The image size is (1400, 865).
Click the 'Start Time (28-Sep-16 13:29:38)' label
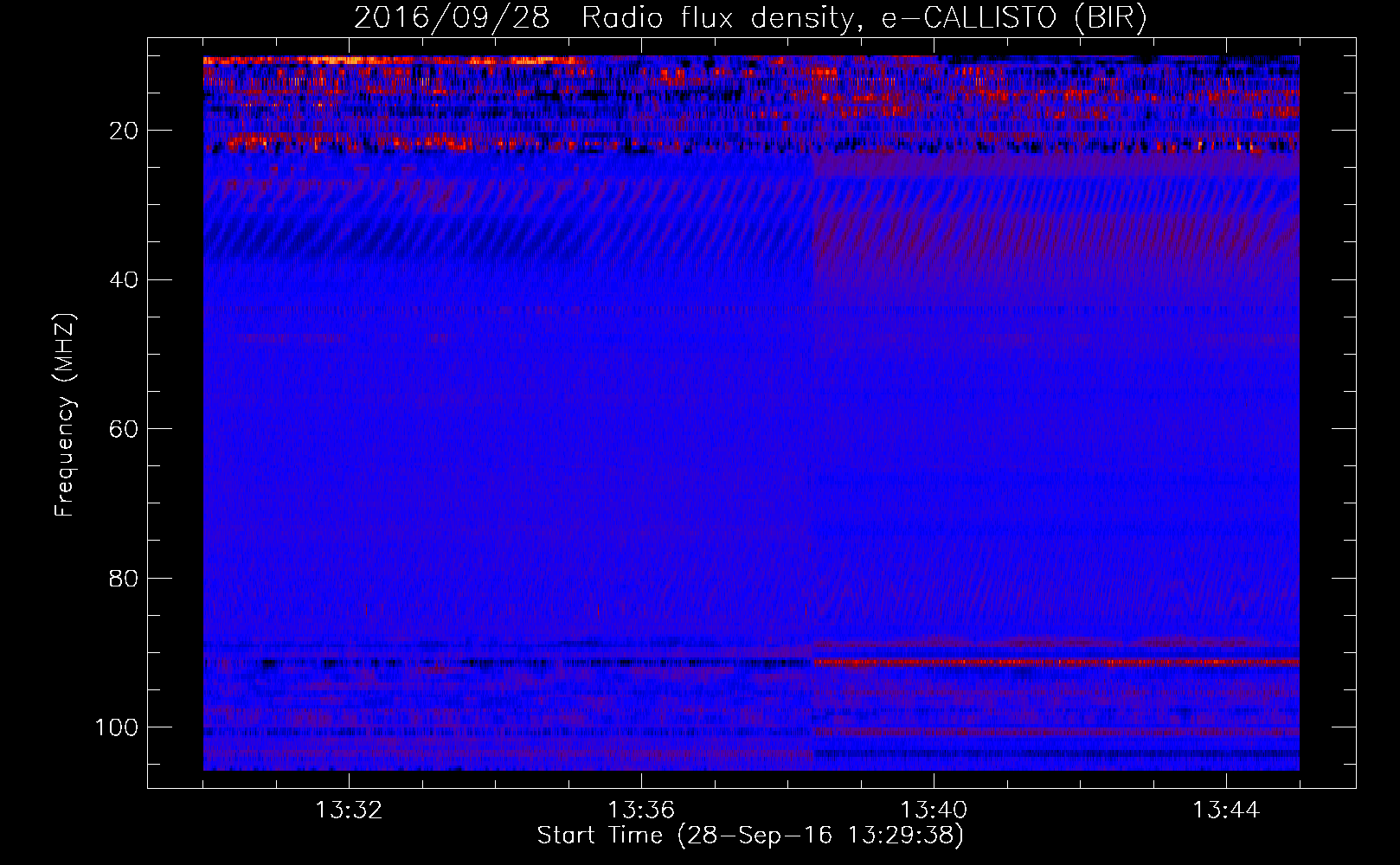pyautogui.click(x=750, y=836)
